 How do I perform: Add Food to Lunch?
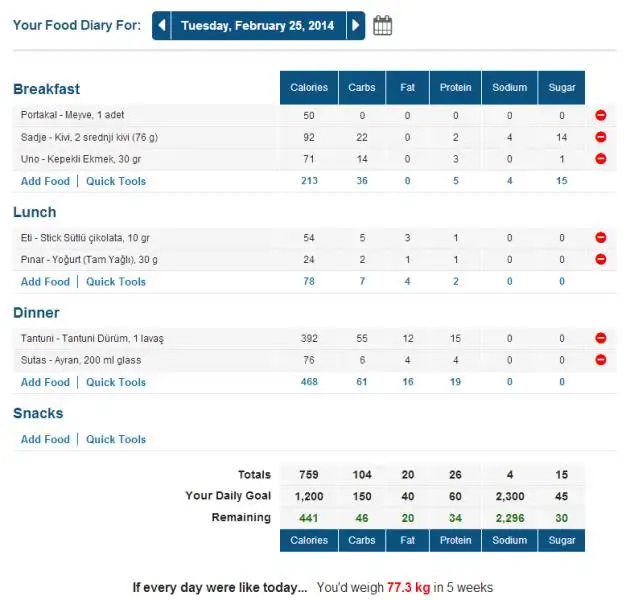tap(45, 282)
